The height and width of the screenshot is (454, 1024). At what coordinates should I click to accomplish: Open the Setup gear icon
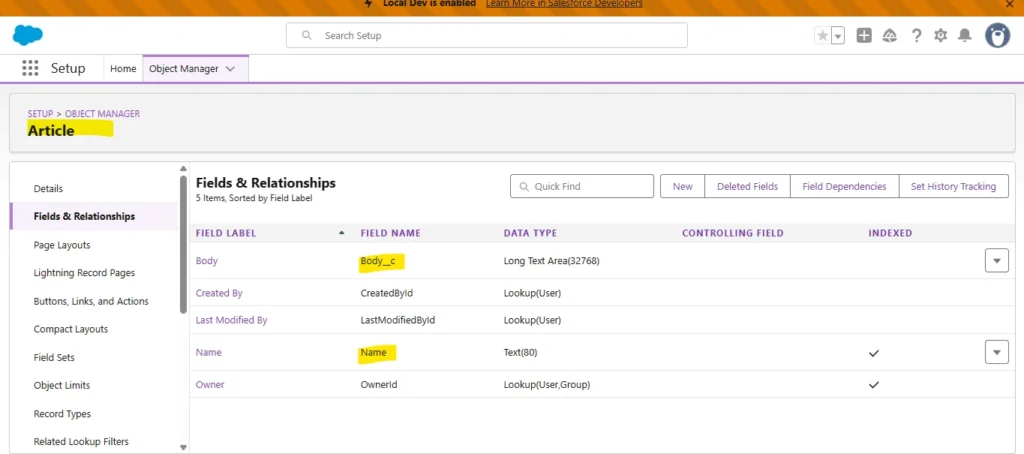click(940, 35)
